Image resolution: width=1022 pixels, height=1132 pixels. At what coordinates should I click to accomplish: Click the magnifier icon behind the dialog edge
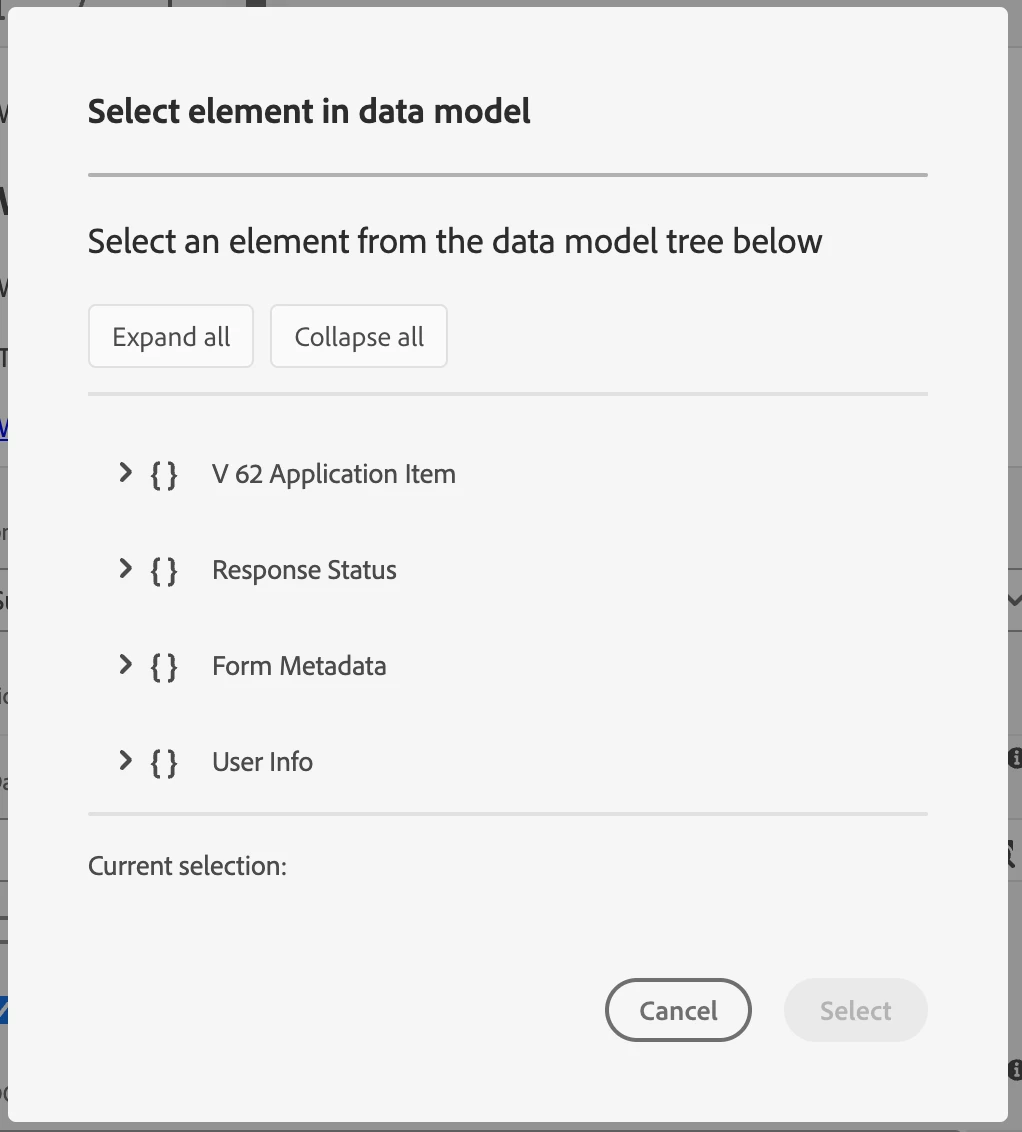(1014, 853)
